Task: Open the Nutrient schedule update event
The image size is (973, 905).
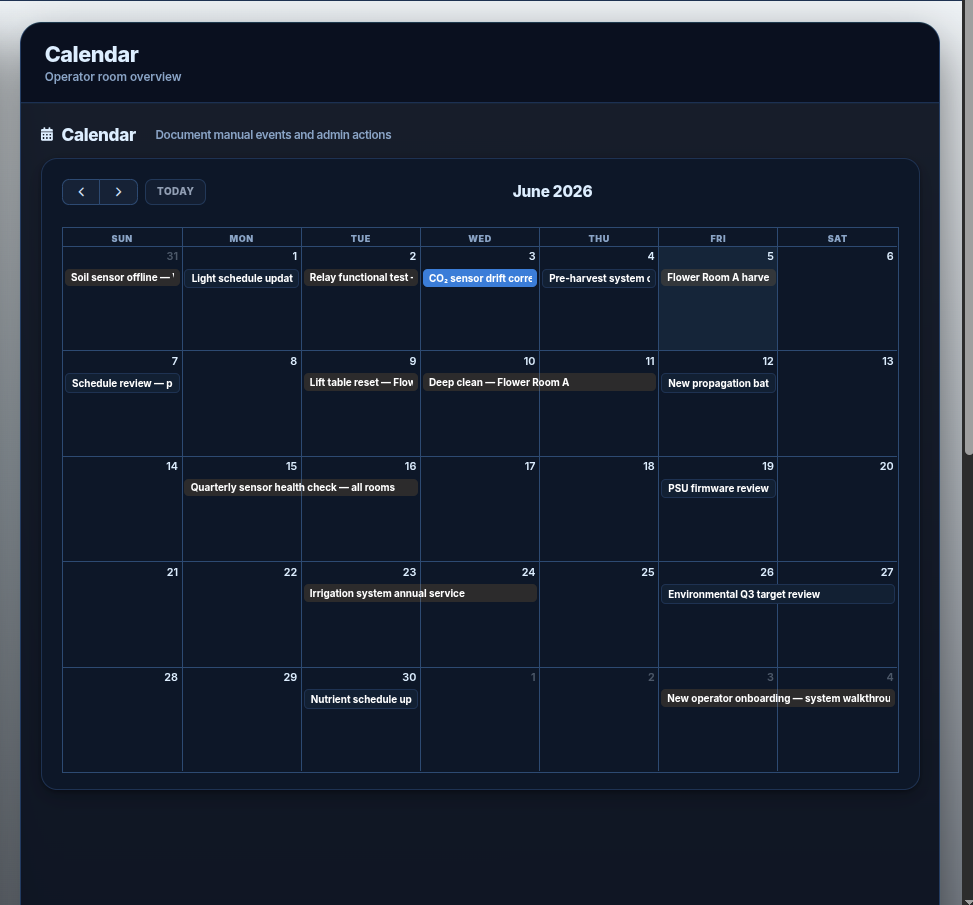Action: [x=361, y=699]
